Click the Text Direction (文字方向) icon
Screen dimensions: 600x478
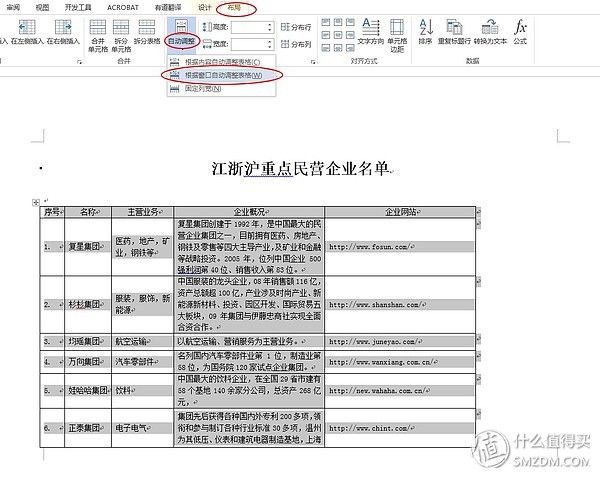pyautogui.click(x=371, y=27)
